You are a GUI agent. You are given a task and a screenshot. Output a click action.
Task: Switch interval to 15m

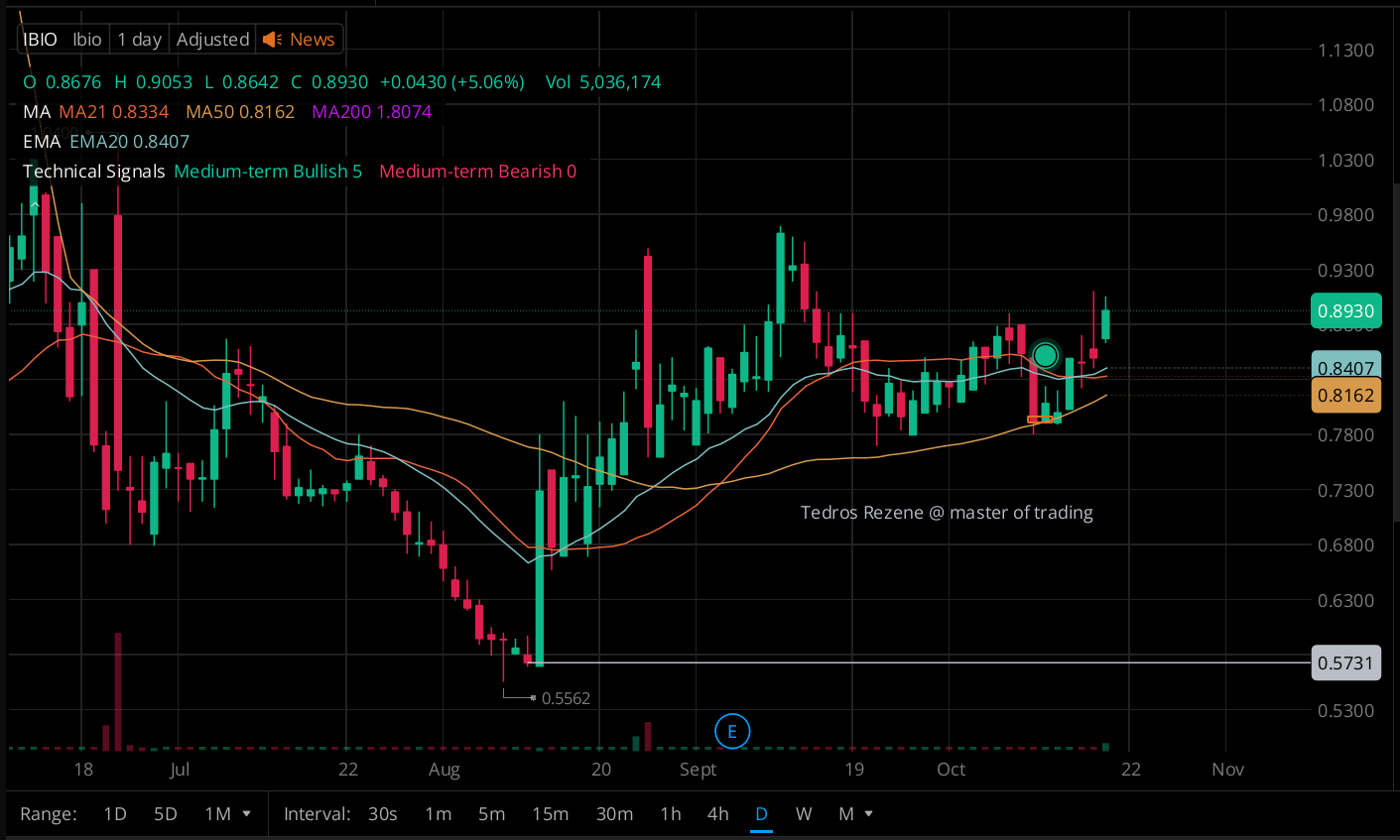click(x=551, y=814)
